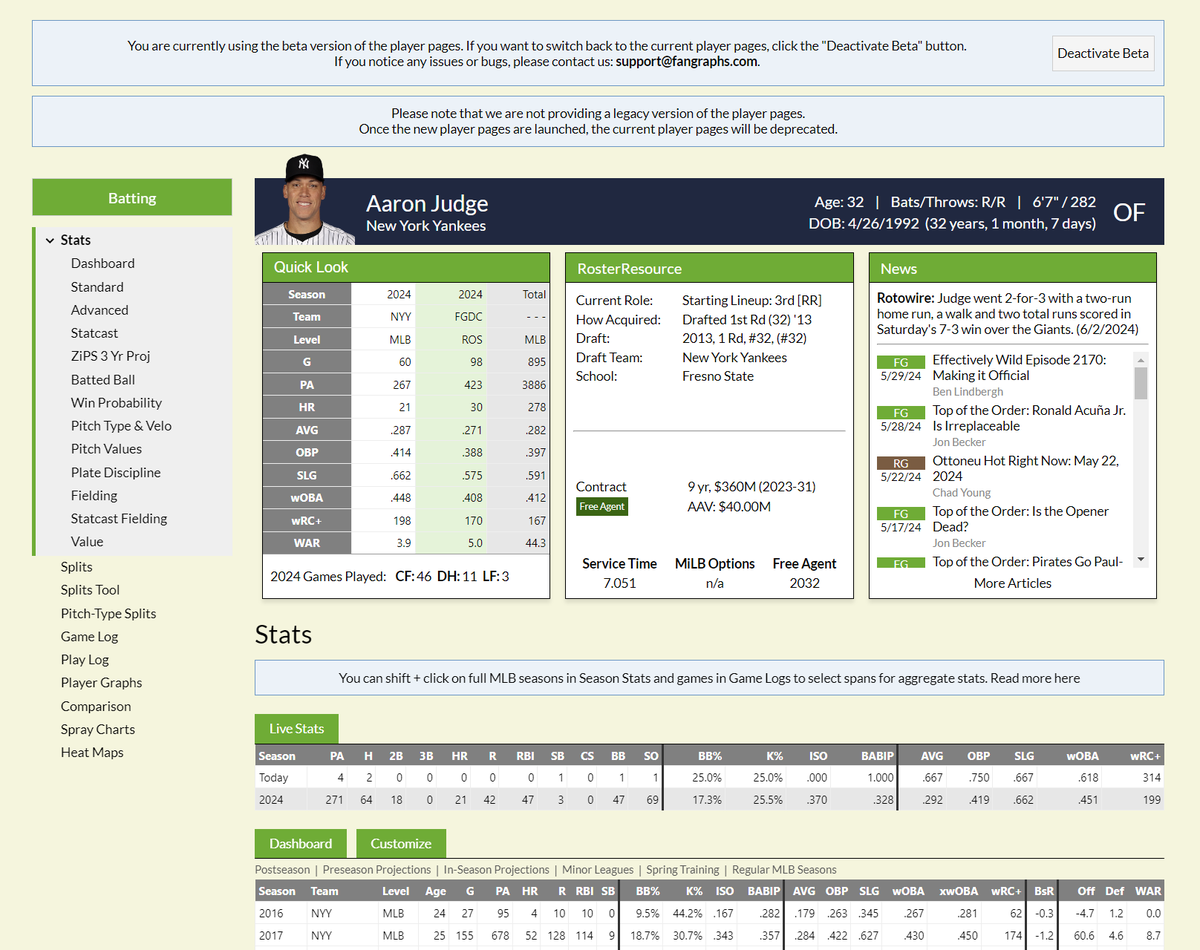This screenshot has height=950, width=1200.
Task: Open Ottoneu Hot Right Now article
Action: click(x=1026, y=469)
